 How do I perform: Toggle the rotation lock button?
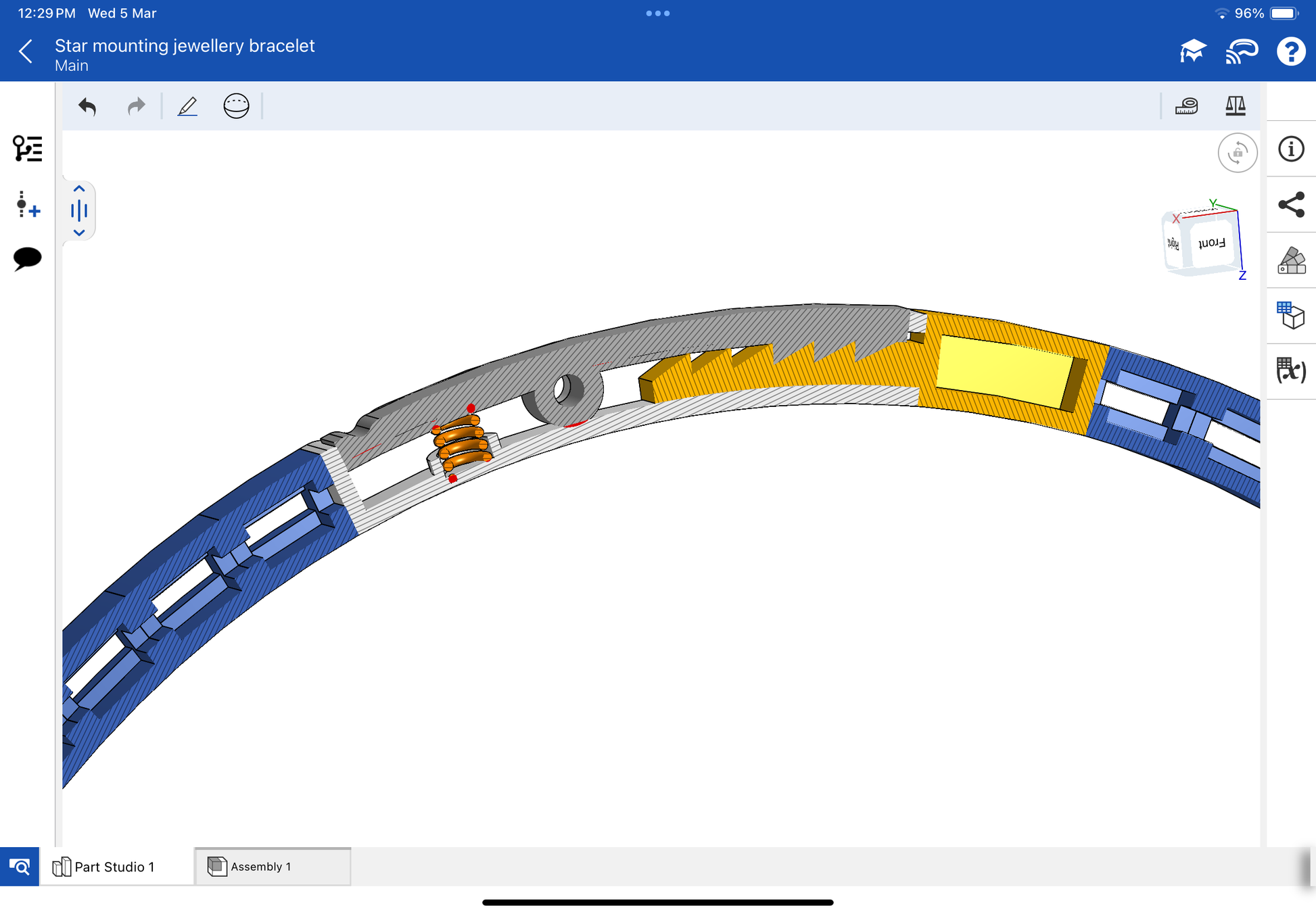1237,153
